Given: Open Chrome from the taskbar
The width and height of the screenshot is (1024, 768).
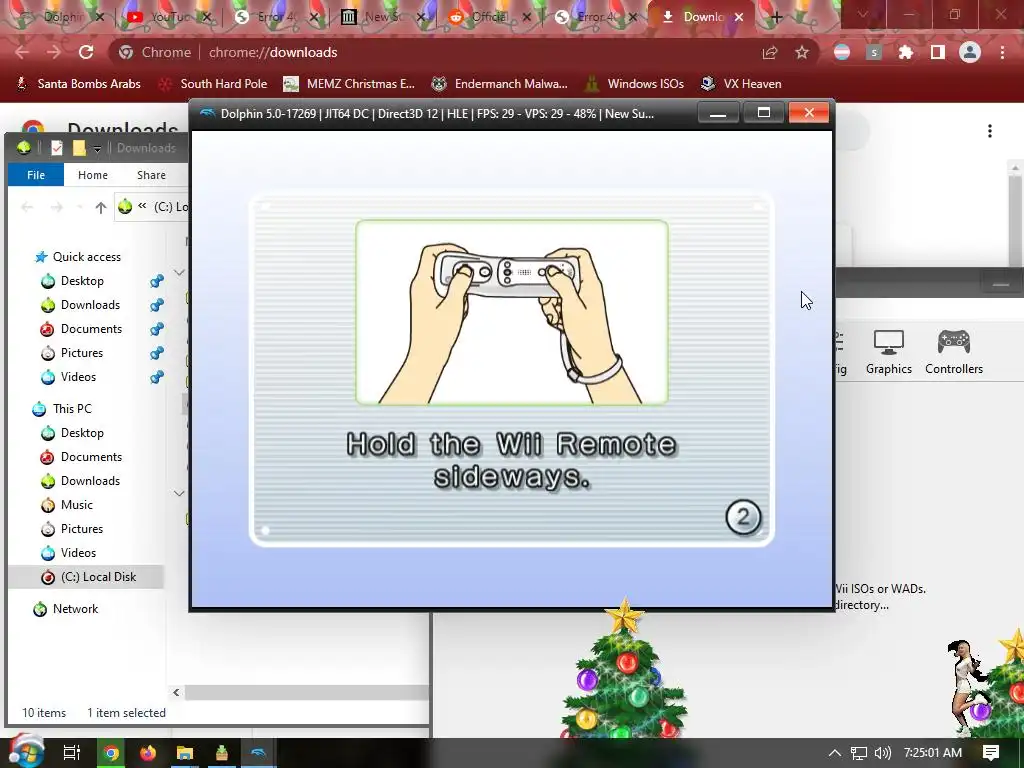Looking at the screenshot, I should point(111,753).
